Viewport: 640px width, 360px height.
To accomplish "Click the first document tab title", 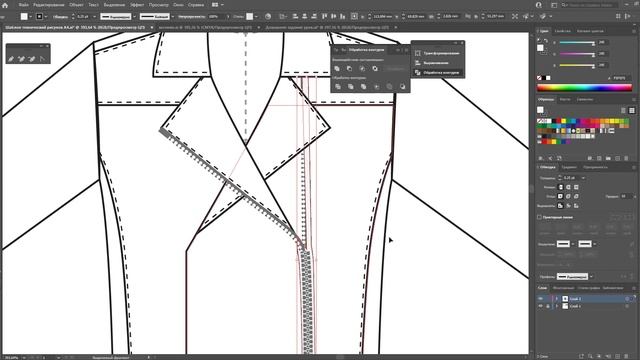I will [75, 27].
